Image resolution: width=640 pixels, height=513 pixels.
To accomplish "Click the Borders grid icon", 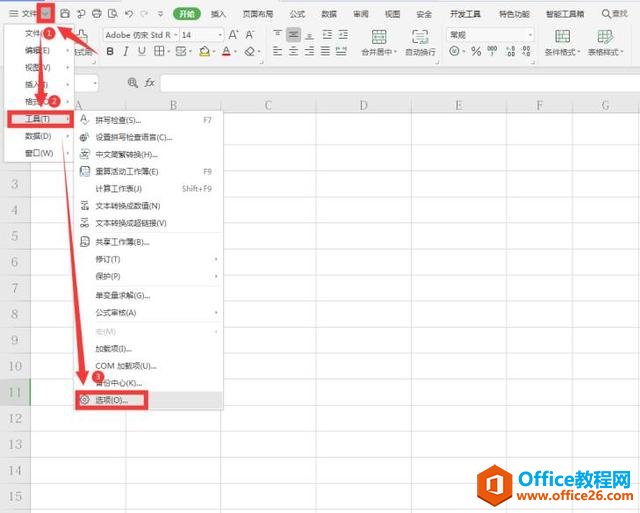I will pos(159,51).
